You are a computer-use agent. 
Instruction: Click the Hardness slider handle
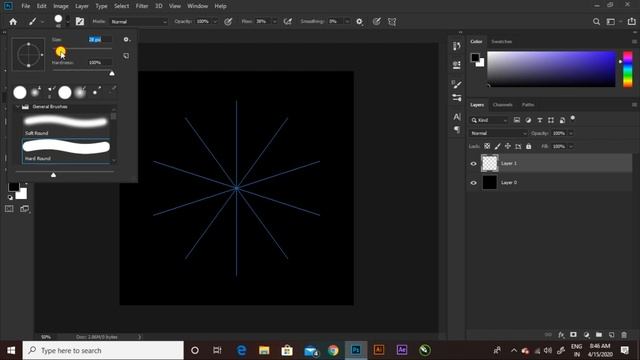point(112,73)
